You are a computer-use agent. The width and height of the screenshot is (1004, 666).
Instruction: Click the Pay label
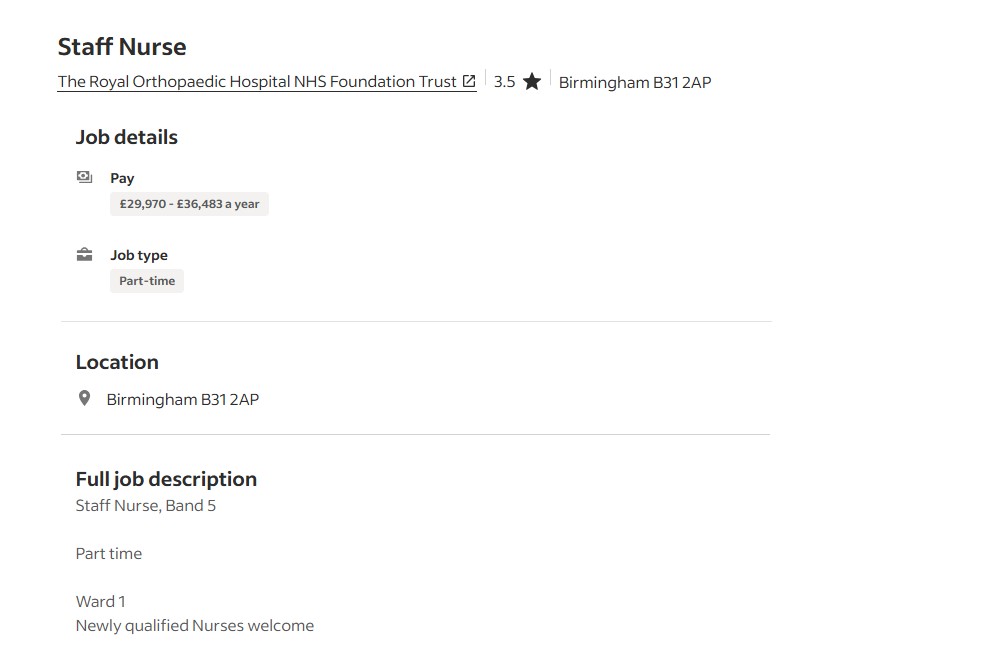pyautogui.click(x=122, y=178)
